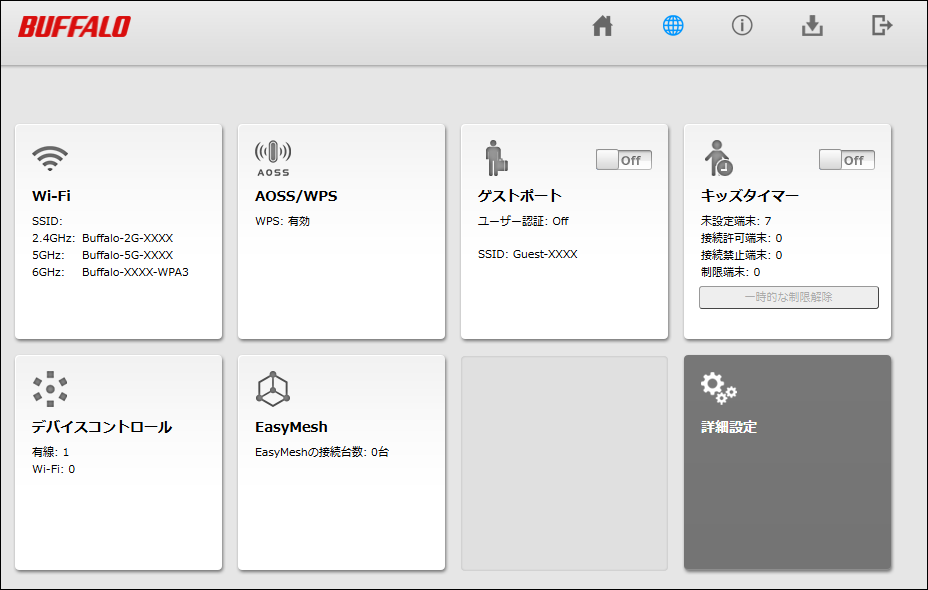Click the logout icon
928x590 pixels.
pos(881,26)
